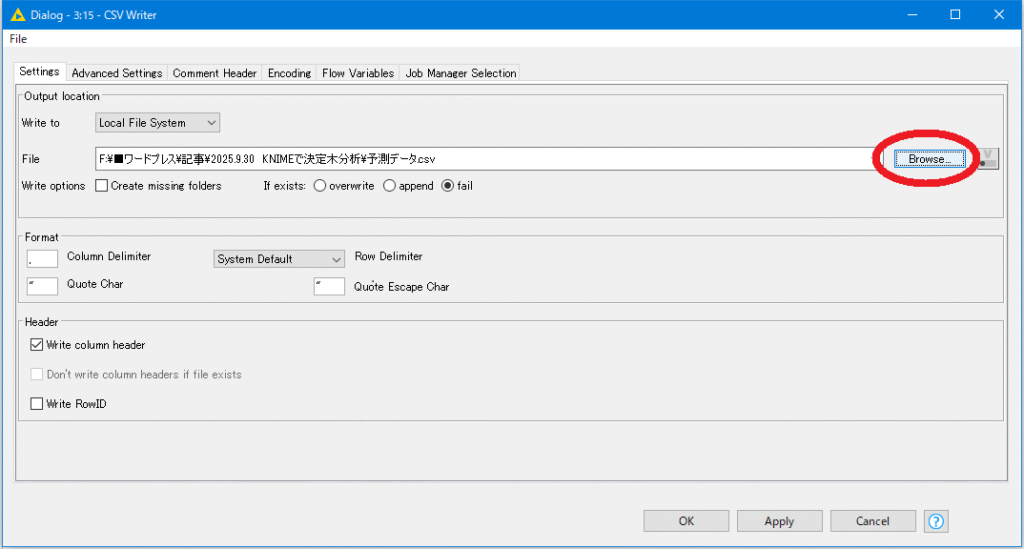Open the File menu

(18, 39)
